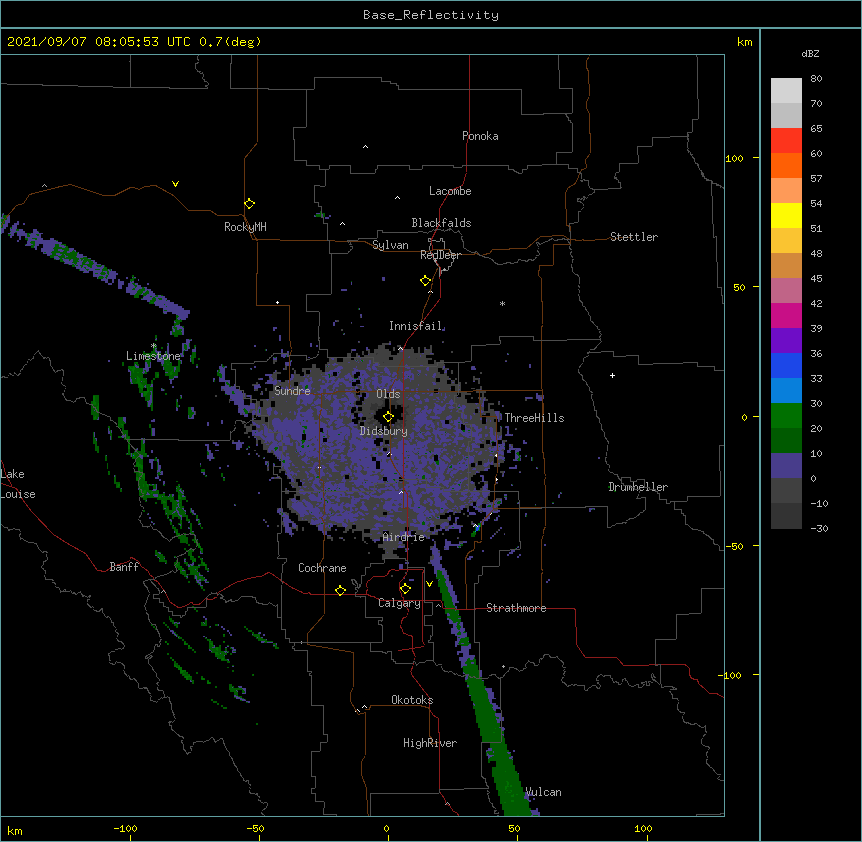Click the Olds town label
This screenshot has width=862, height=842.
tap(388, 394)
